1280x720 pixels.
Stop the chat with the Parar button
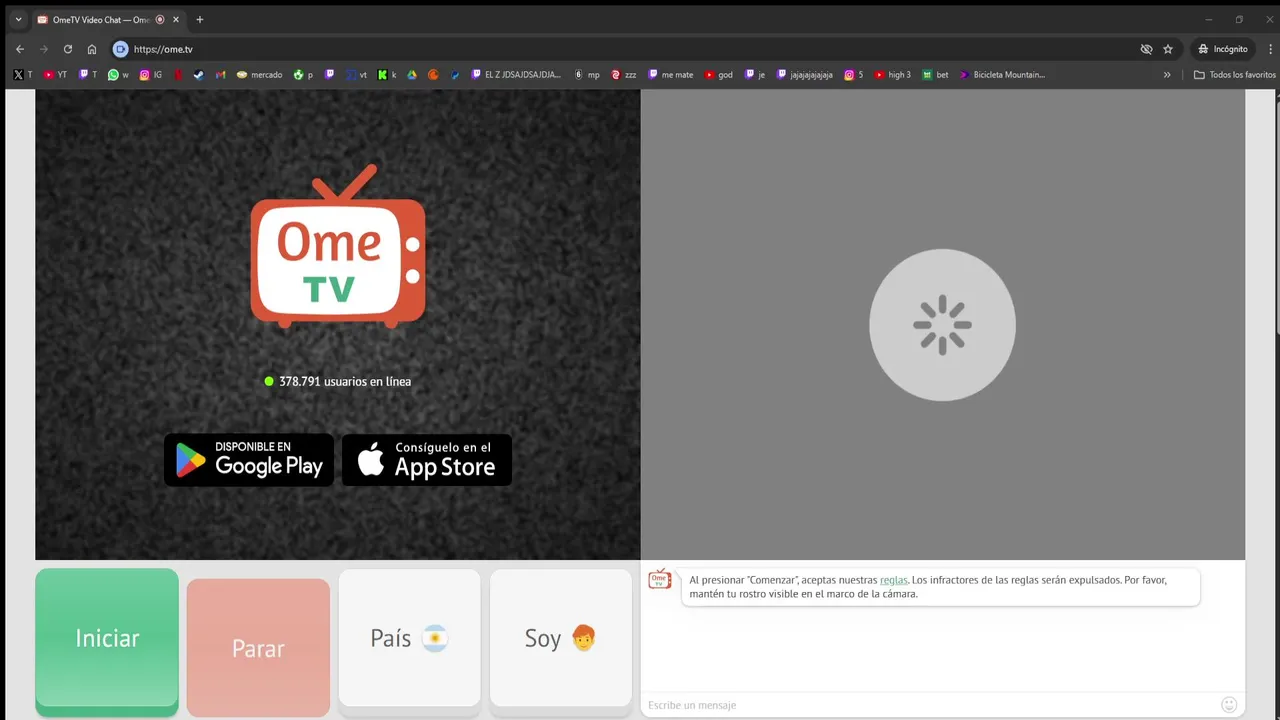258,648
